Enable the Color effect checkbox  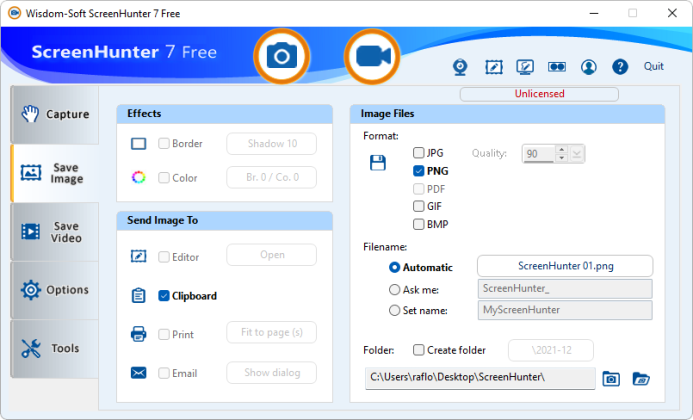click(164, 178)
